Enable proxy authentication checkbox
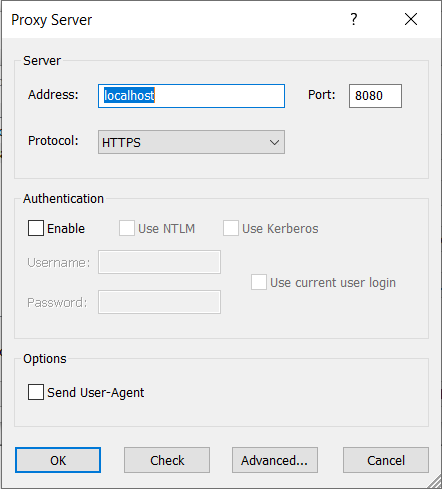 (x=36, y=228)
